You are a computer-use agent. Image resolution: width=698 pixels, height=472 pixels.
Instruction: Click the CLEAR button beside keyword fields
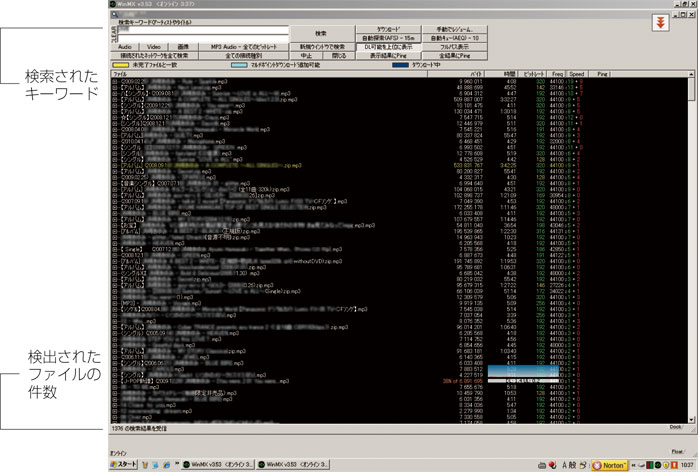[114, 34]
